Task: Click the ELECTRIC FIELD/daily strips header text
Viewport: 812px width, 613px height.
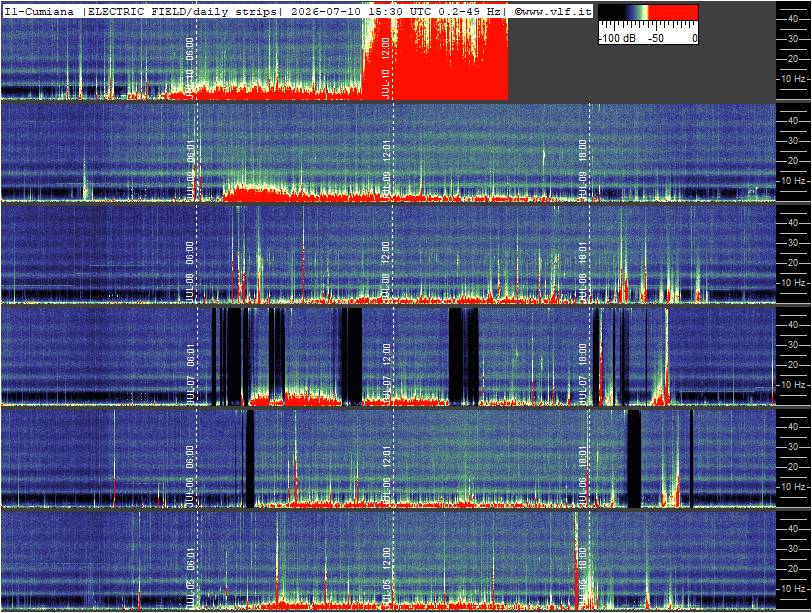Action: [181, 11]
